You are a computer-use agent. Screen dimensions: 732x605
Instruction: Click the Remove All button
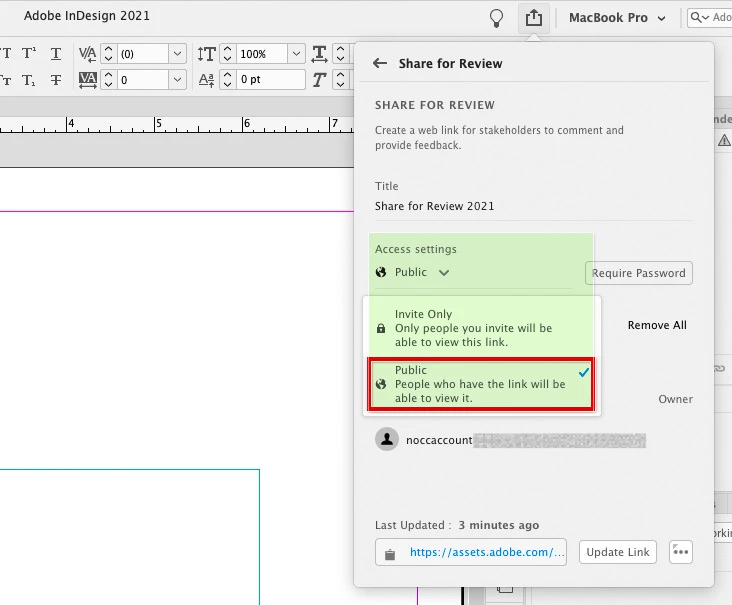point(657,325)
